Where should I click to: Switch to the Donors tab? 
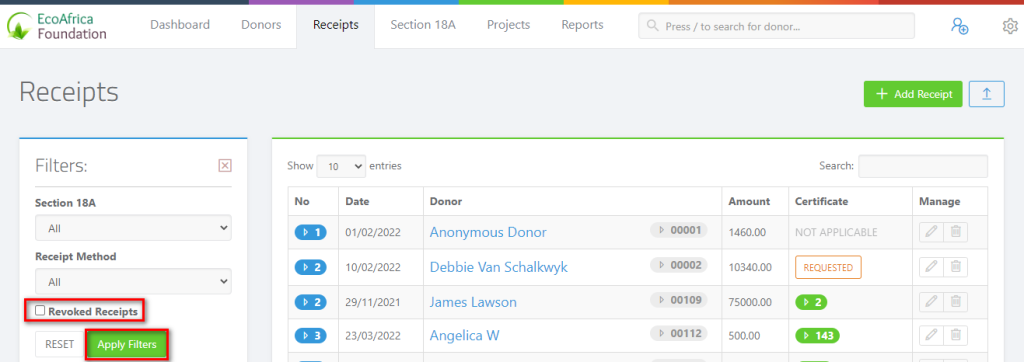261,25
